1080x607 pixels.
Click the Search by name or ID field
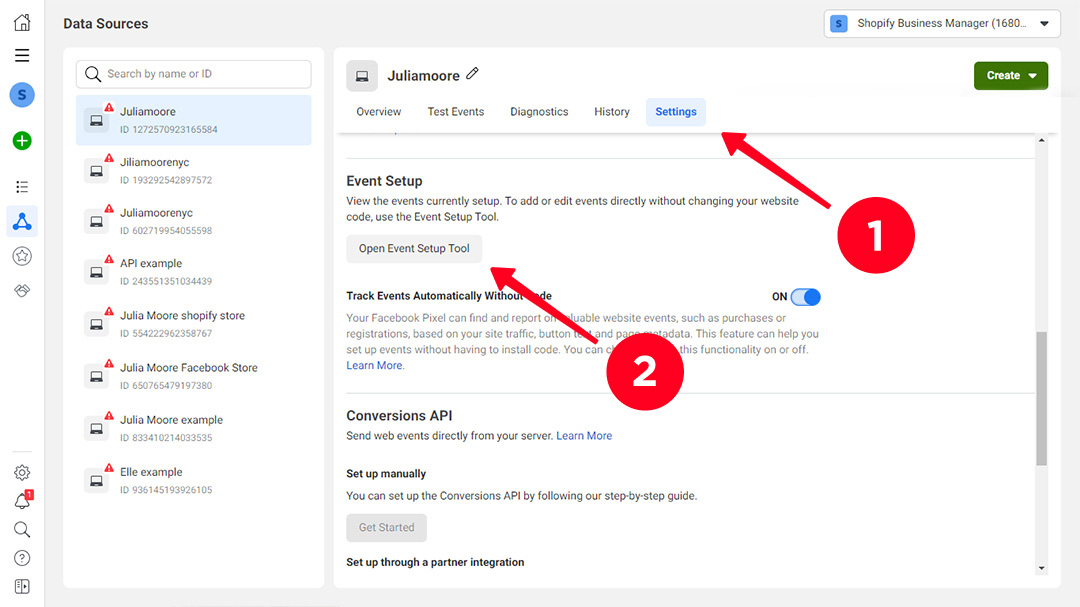(194, 74)
